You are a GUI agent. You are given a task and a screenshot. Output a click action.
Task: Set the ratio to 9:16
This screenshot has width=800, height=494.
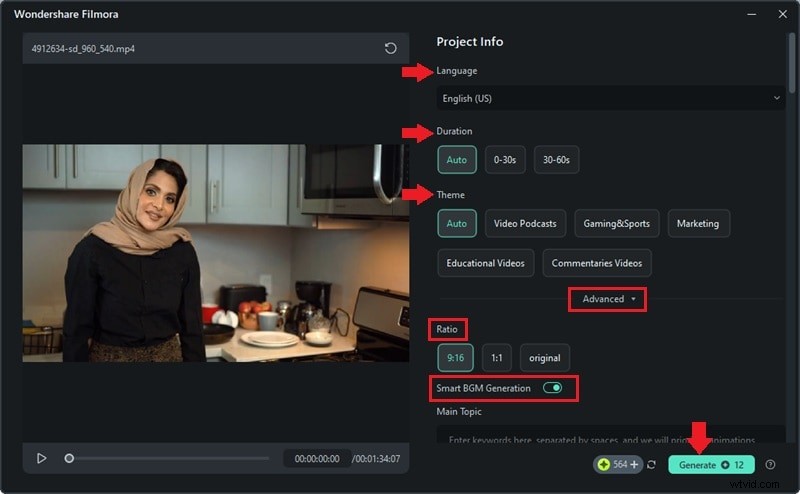coord(455,358)
